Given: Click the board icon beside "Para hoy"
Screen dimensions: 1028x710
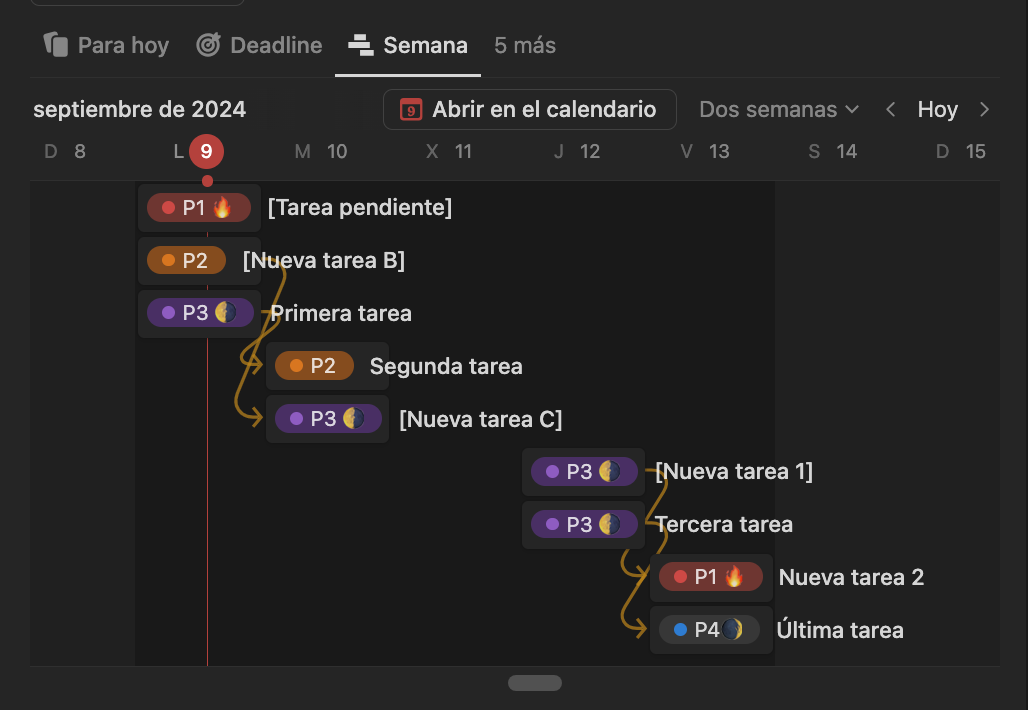Looking at the screenshot, I should pyautogui.click(x=57, y=44).
